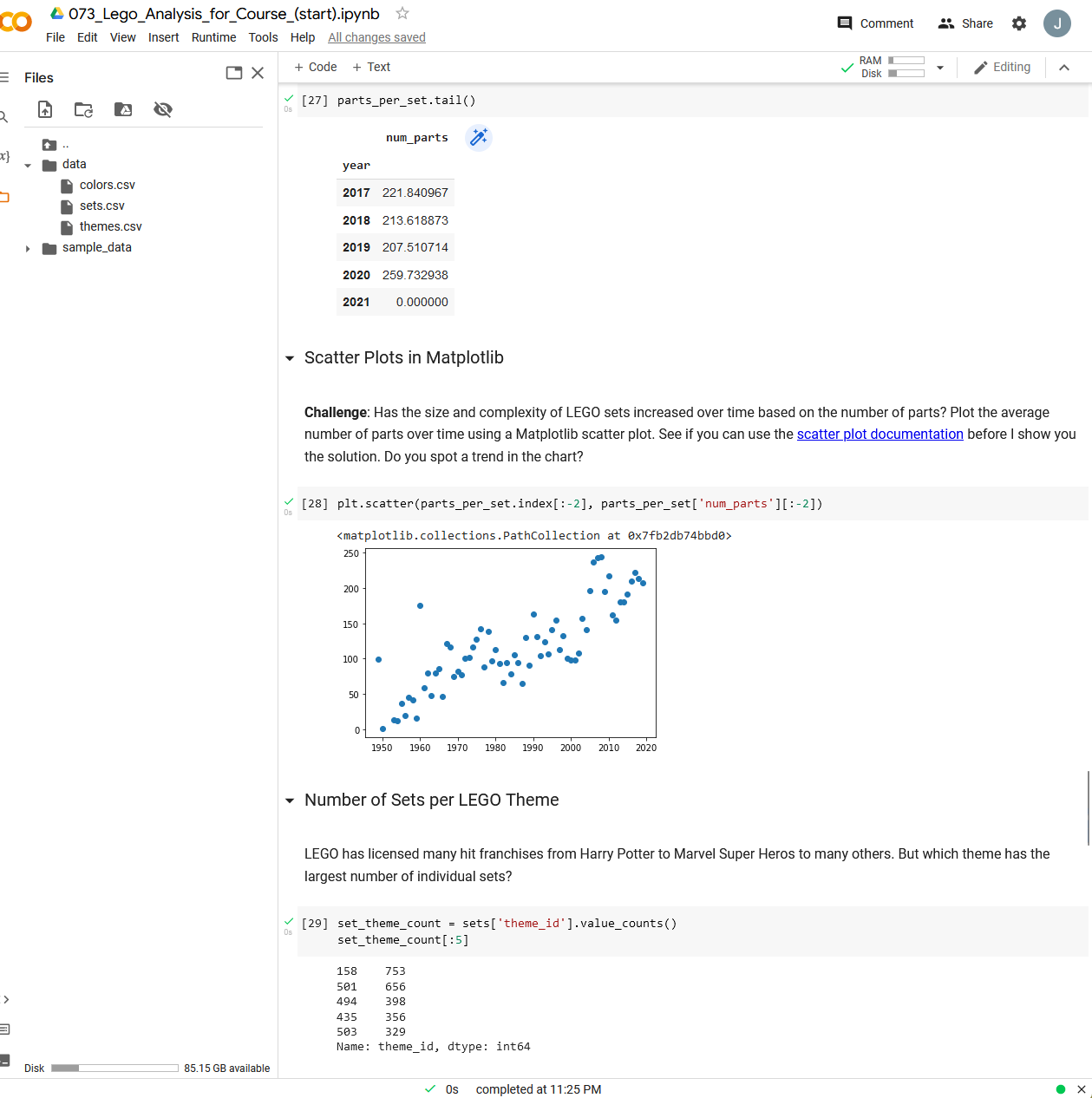Open the Comment panel
Screen dimensions: 1092x1098
pos(874,23)
